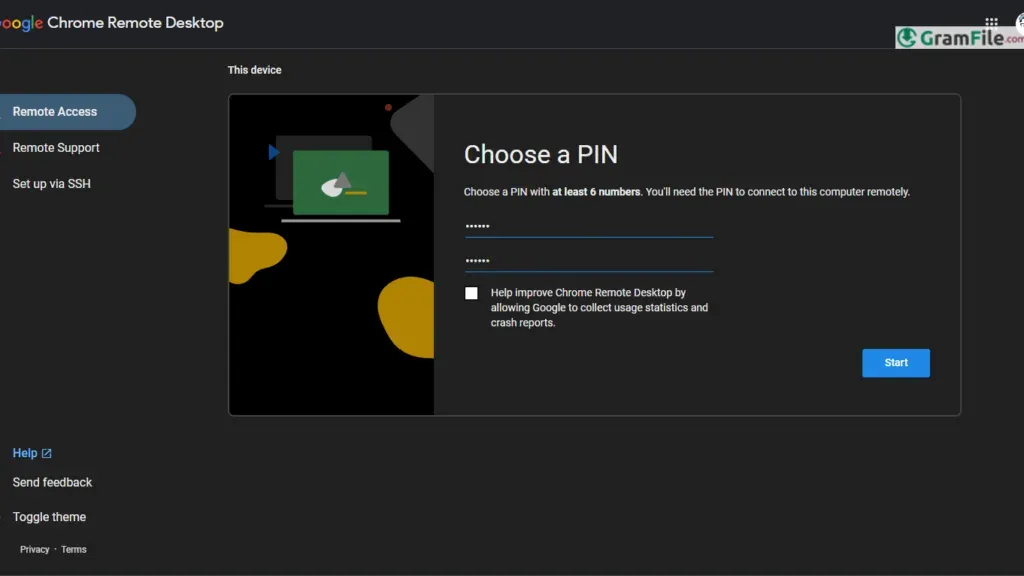This screenshot has height=576, width=1024.
Task: Click the "This device" heading
Action: coord(254,70)
